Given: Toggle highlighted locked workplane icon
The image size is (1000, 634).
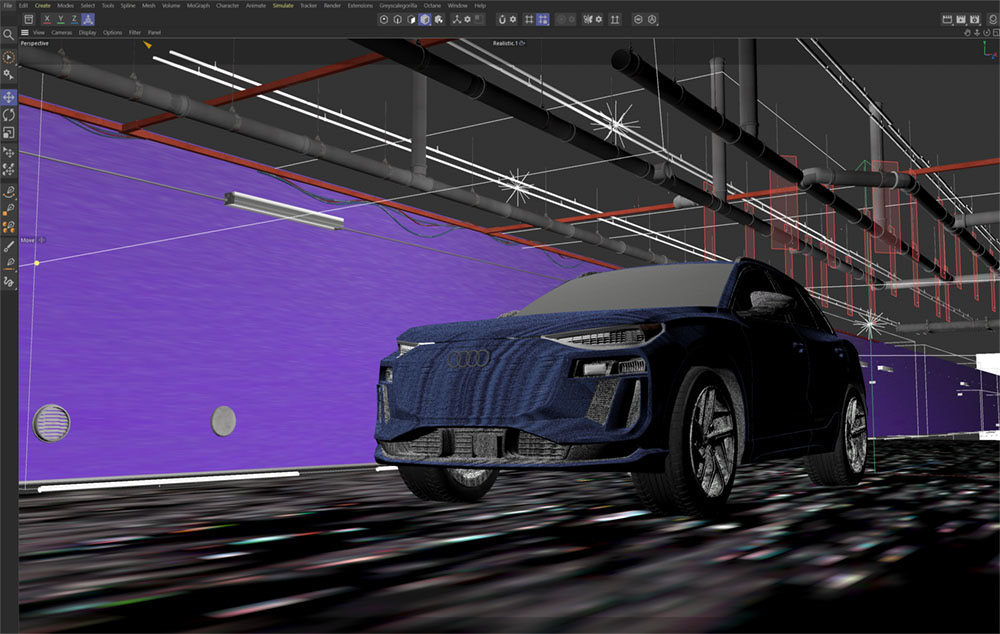Looking at the screenshot, I should tap(543, 20).
